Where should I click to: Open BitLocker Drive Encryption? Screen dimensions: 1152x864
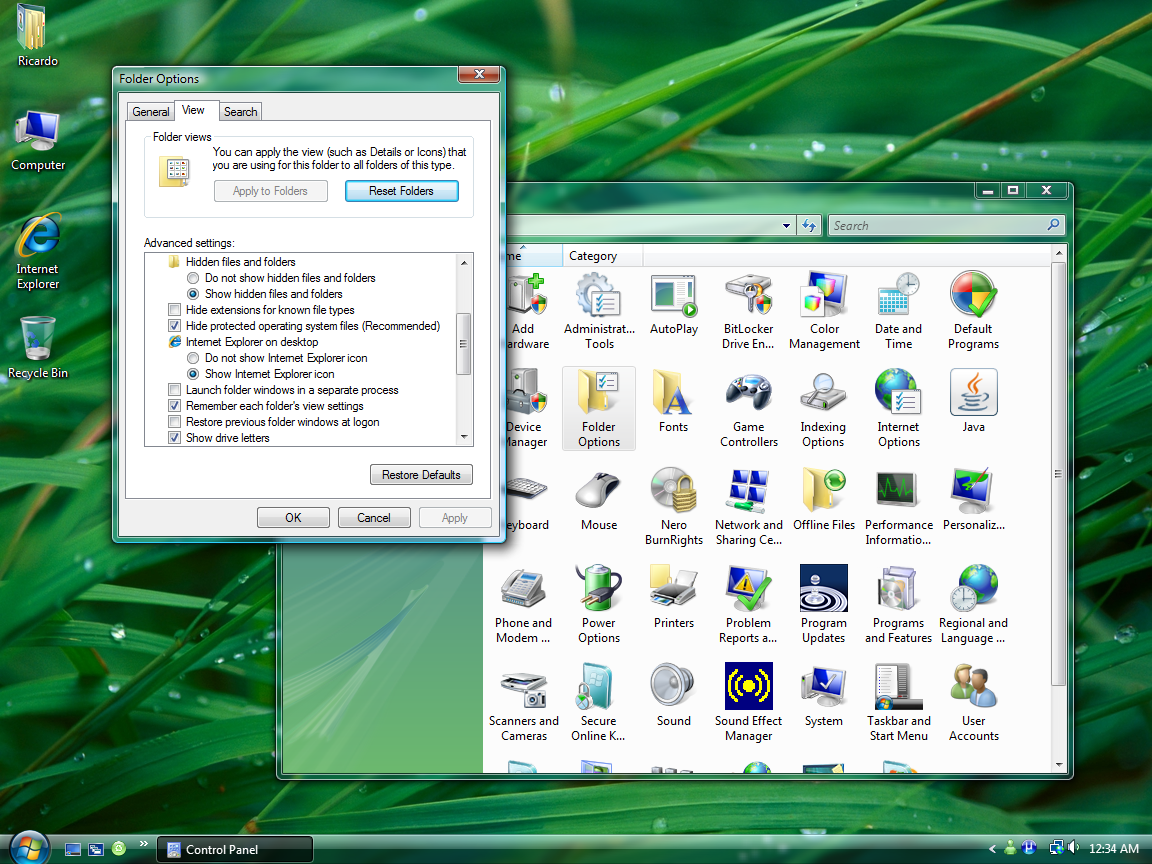click(x=748, y=297)
